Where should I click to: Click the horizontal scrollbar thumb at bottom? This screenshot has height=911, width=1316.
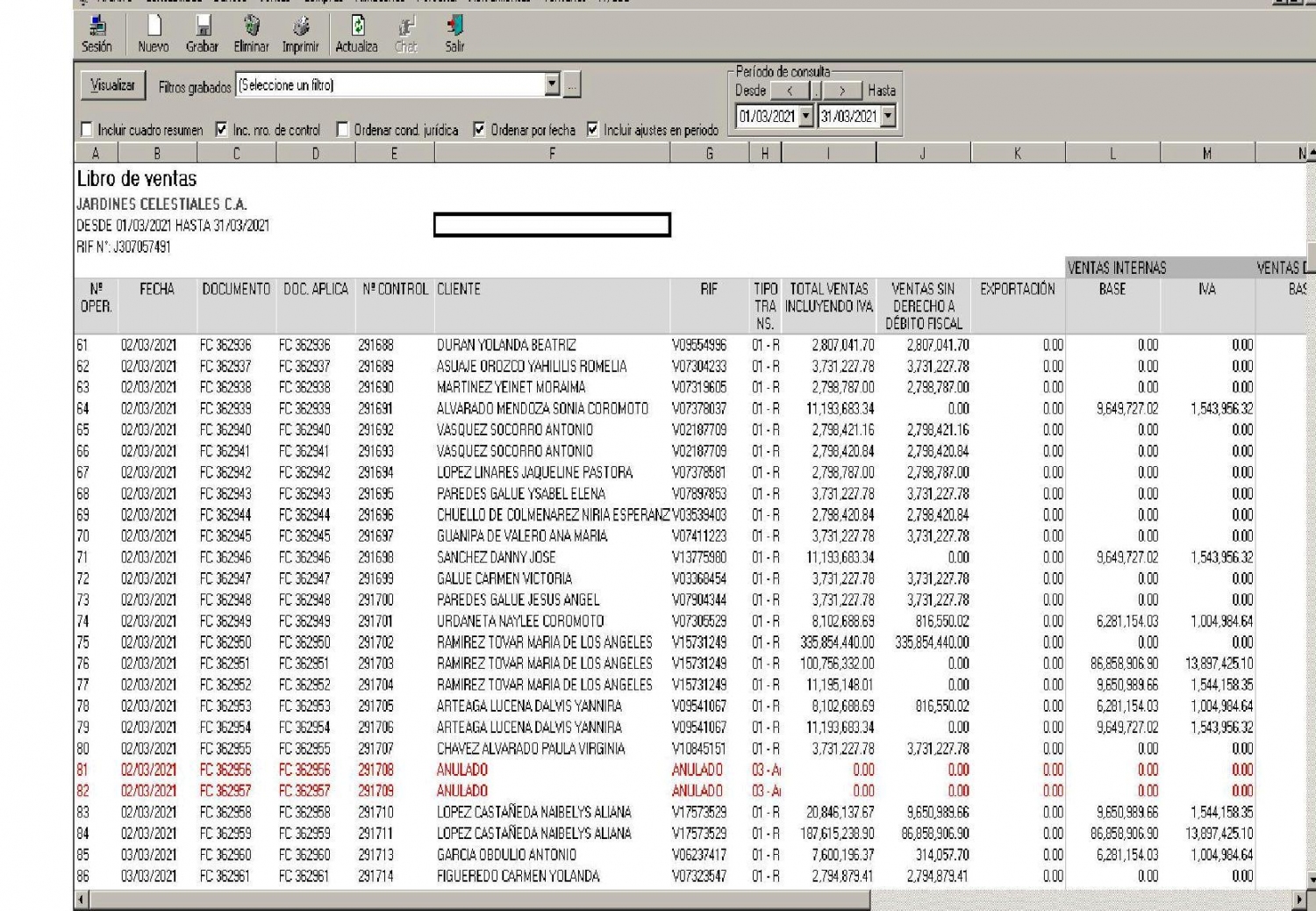tap(480, 900)
